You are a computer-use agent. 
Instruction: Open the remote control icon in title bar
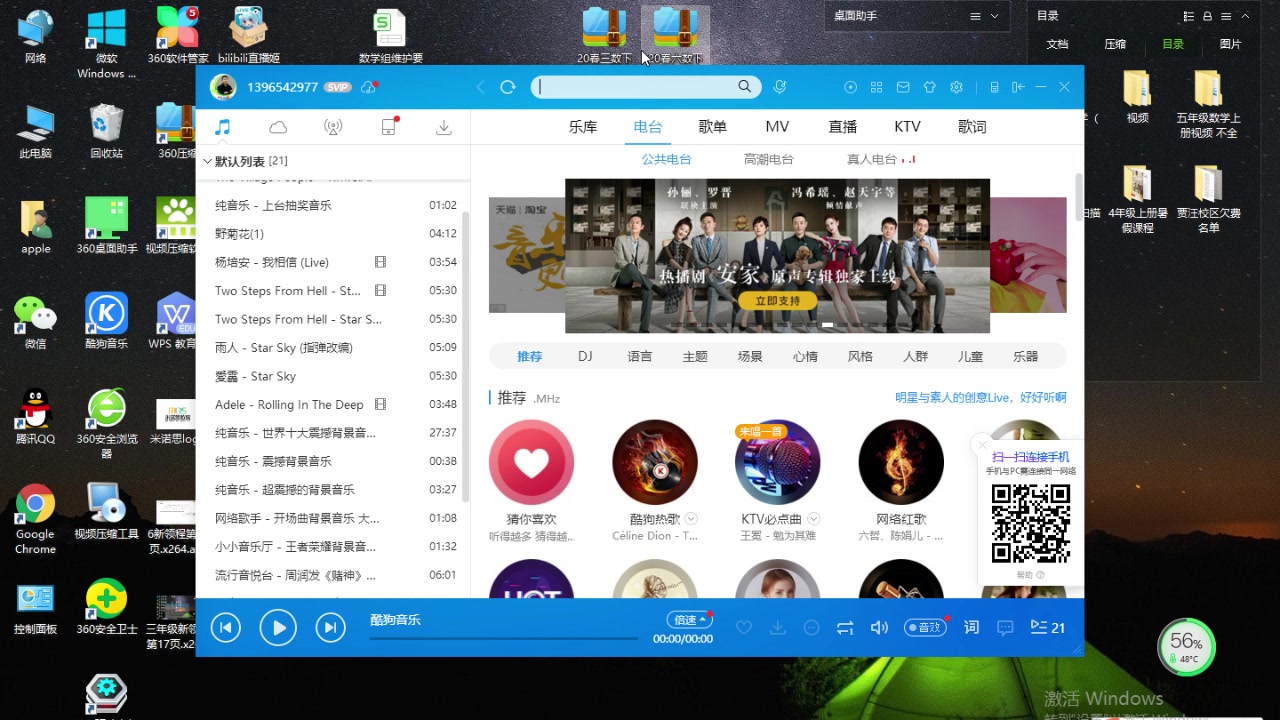pos(993,87)
